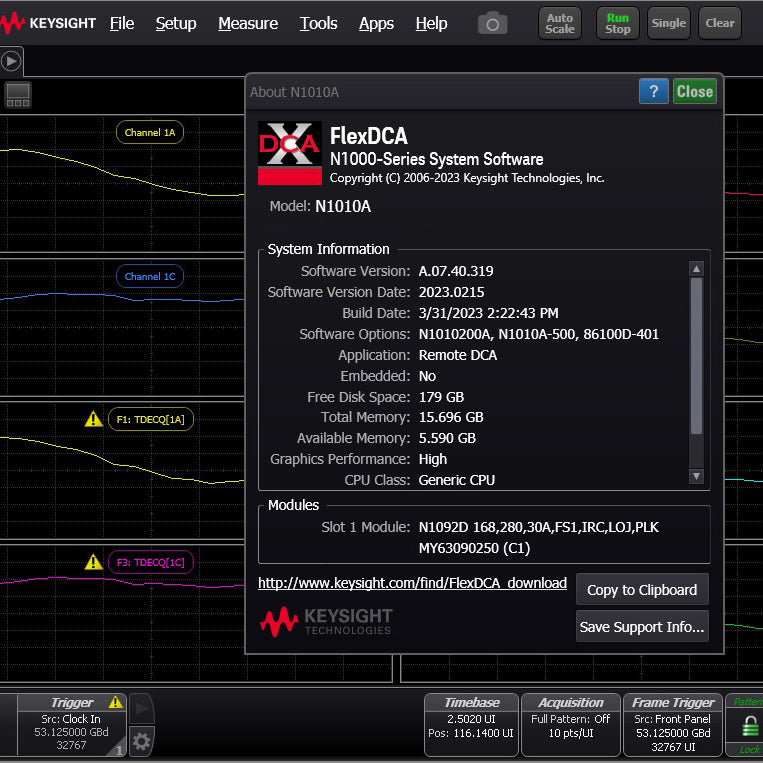Toggle the Run/Stop acquisition button

(x=617, y=23)
